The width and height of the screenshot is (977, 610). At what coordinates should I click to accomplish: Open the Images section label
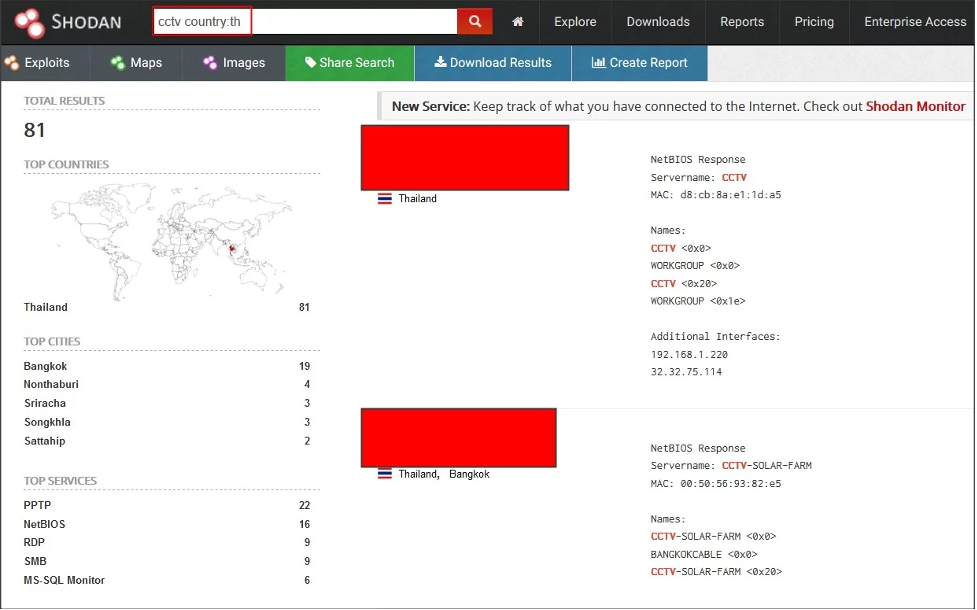pyautogui.click(x=244, y=62)
